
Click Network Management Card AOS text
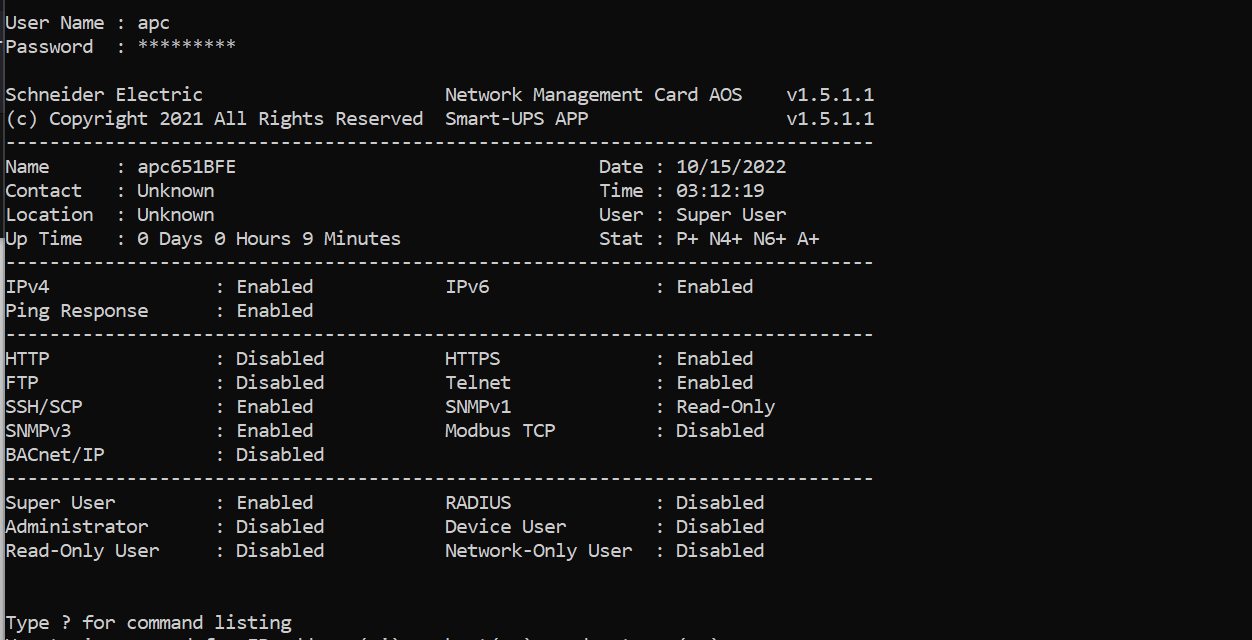pyautogui.click(x=594, y=95)
